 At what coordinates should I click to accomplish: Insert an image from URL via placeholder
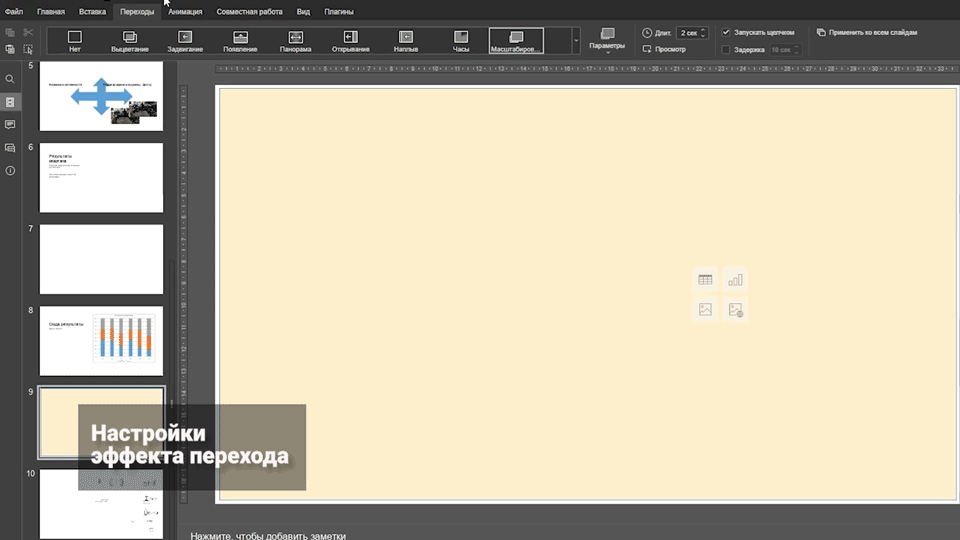coord(735,310)
